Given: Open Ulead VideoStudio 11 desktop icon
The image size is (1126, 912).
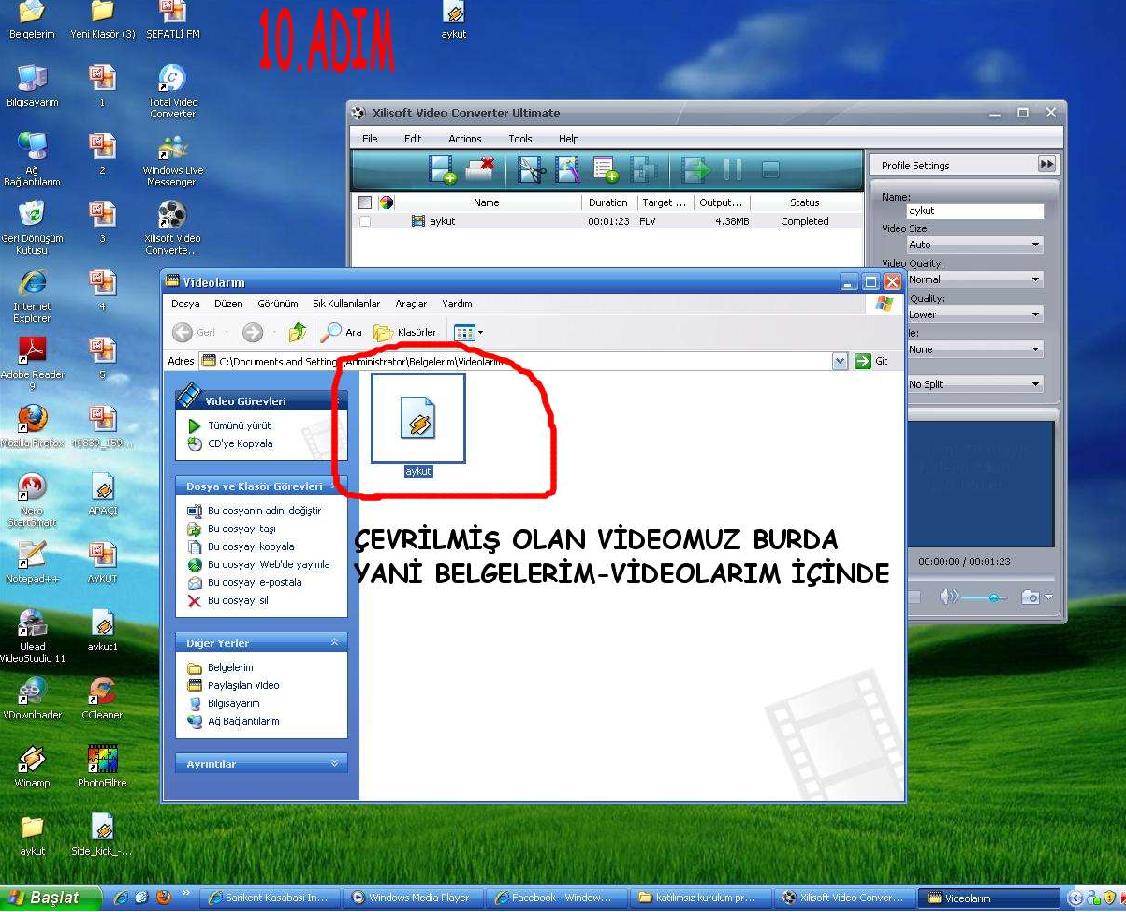Looking at the screenshot, I should (32, 635).
